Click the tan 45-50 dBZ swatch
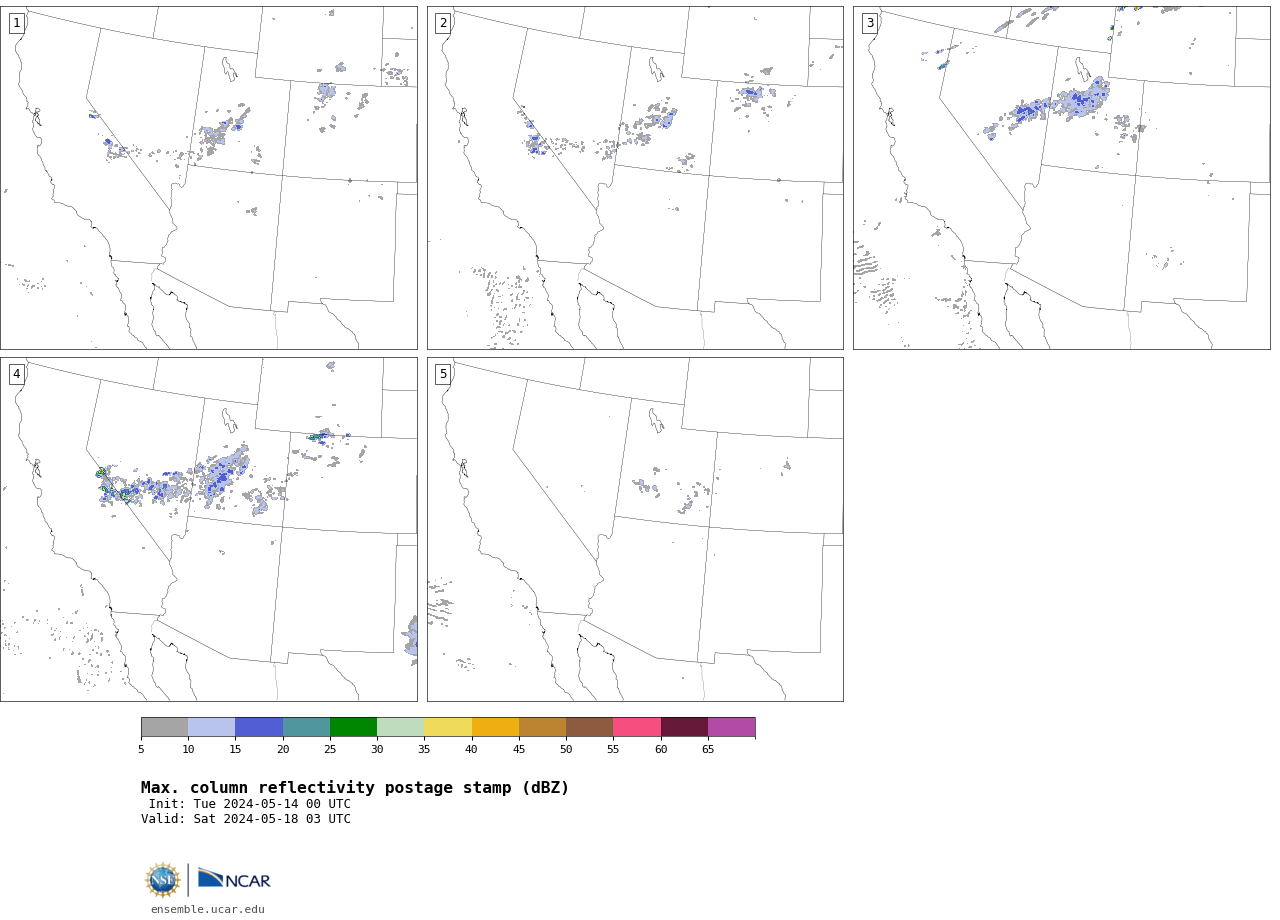1280x920 pixels. coord(542,727)
